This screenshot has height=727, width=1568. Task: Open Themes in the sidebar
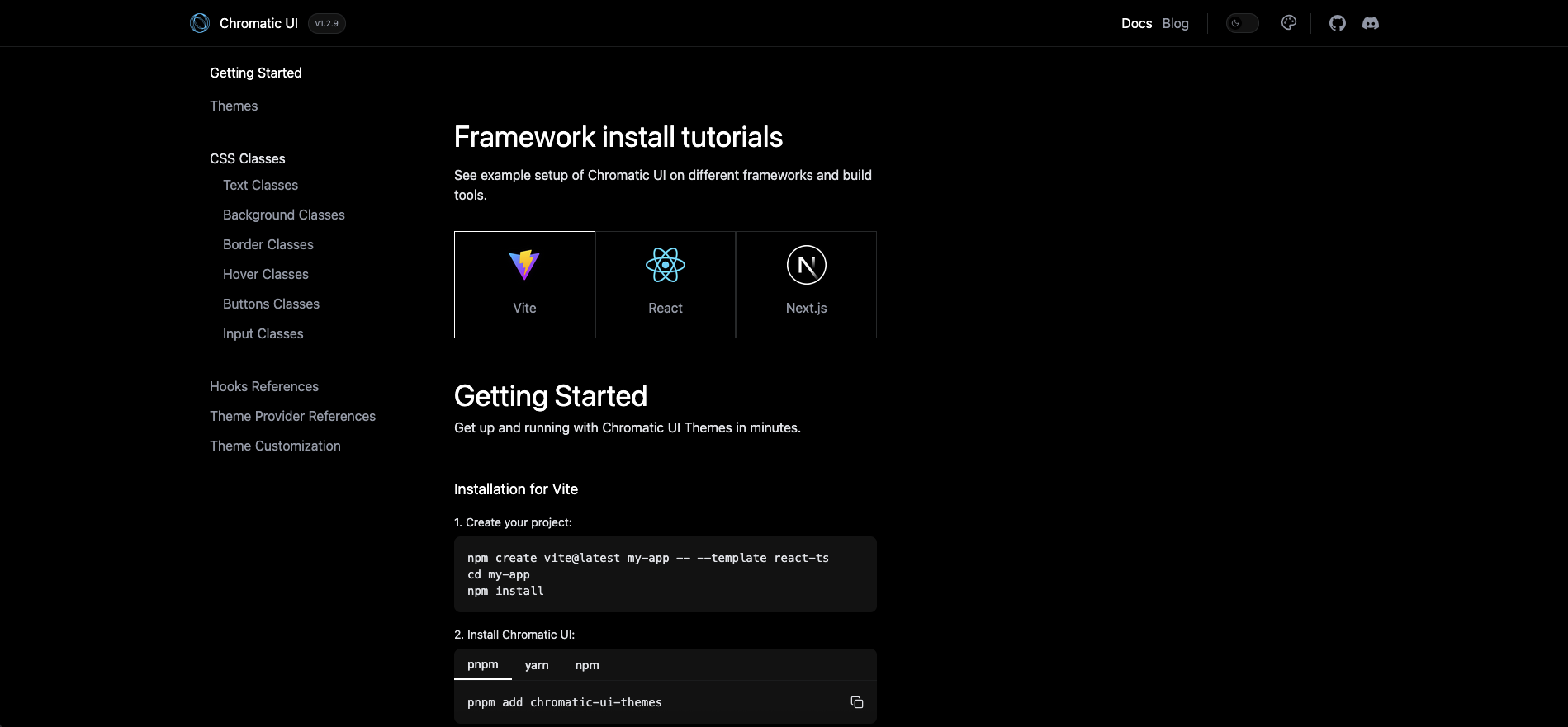point(234,106)
